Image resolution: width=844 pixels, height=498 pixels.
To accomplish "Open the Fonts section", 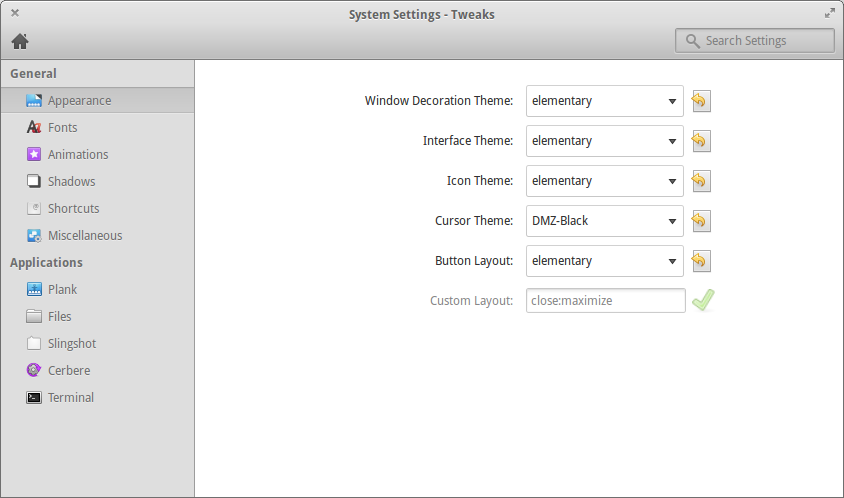I will point(97,128).
